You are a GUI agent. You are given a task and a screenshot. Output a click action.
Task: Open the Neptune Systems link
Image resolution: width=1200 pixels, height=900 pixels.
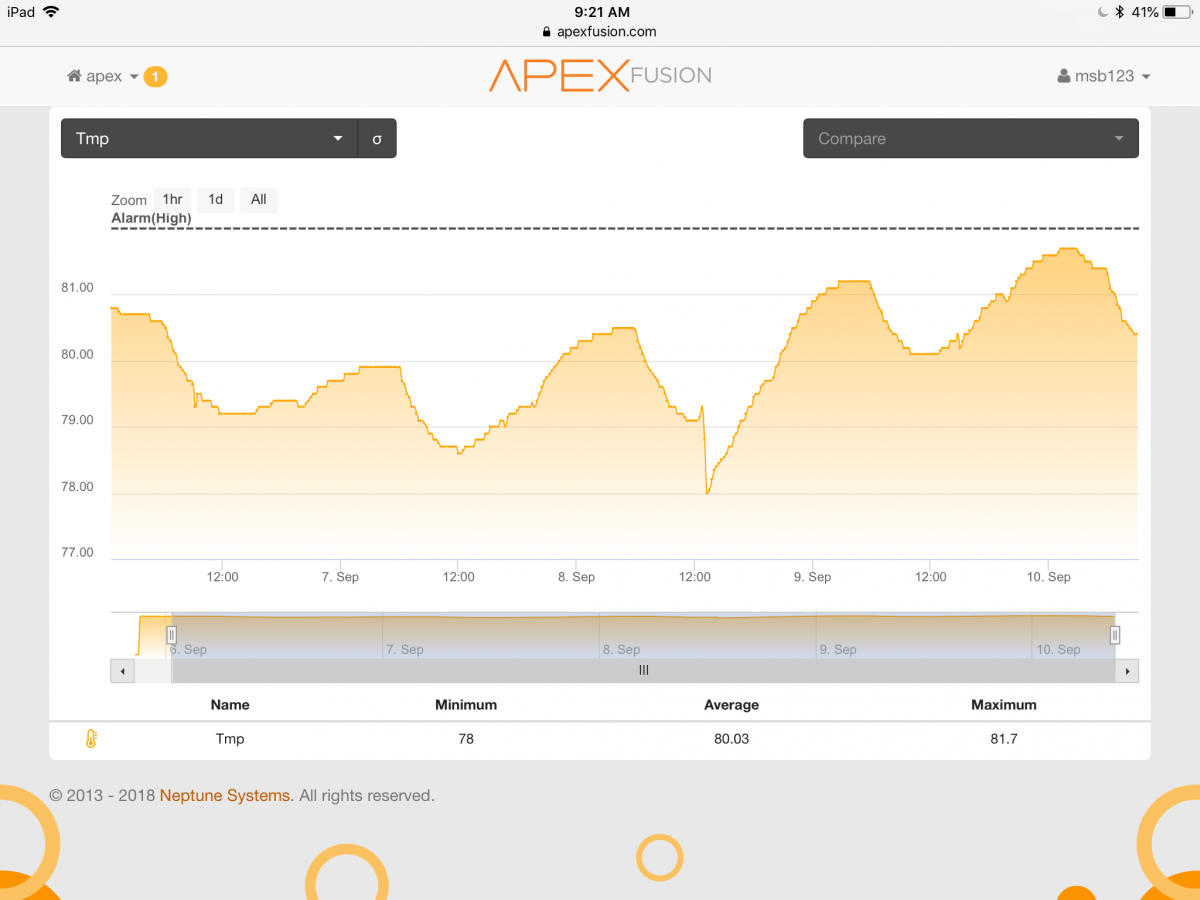[x=225, y=796]
